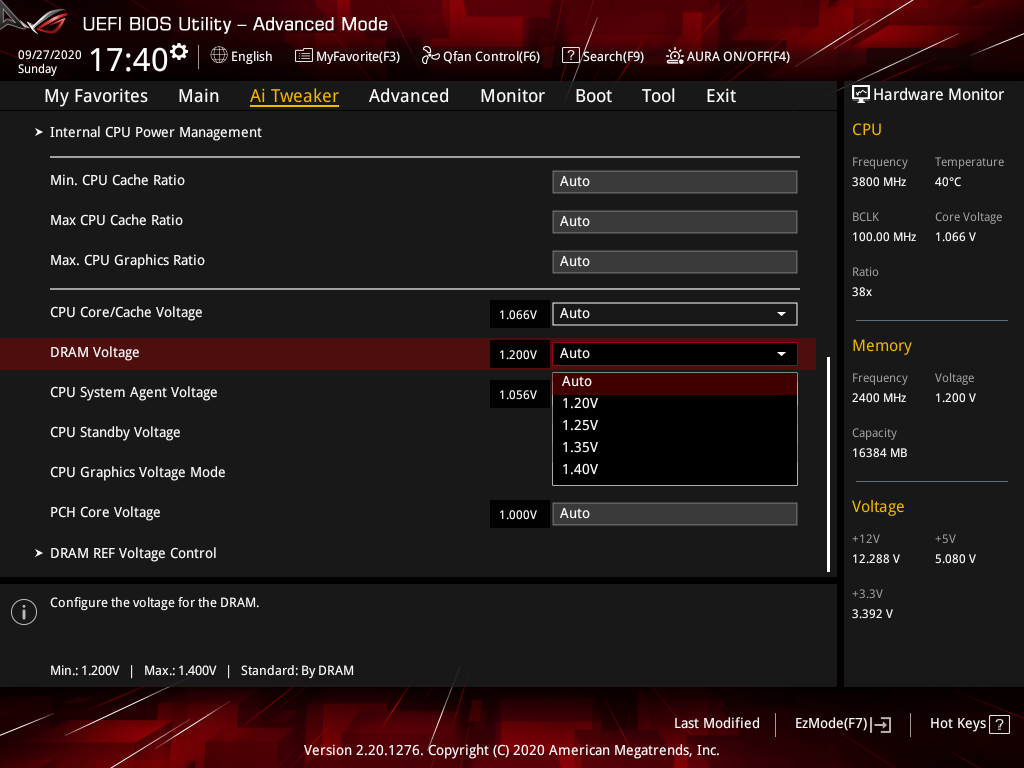
Task: Open Qfan Control(F6)
Action: (481, 56)
